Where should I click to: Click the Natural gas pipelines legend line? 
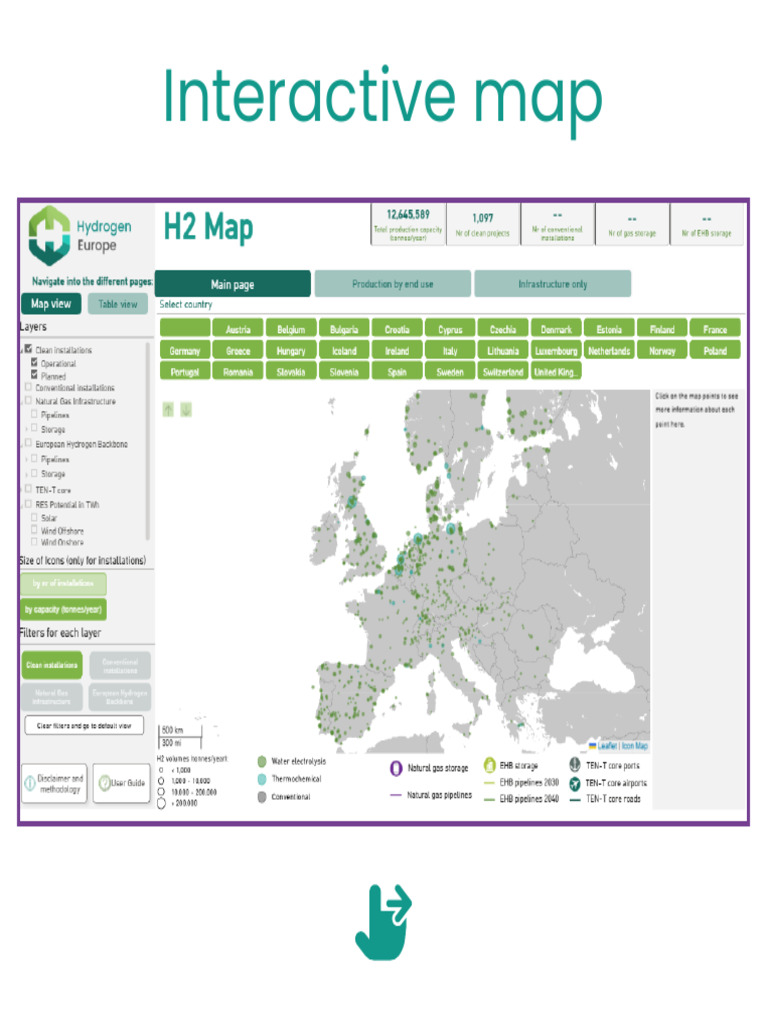(395, 795)
